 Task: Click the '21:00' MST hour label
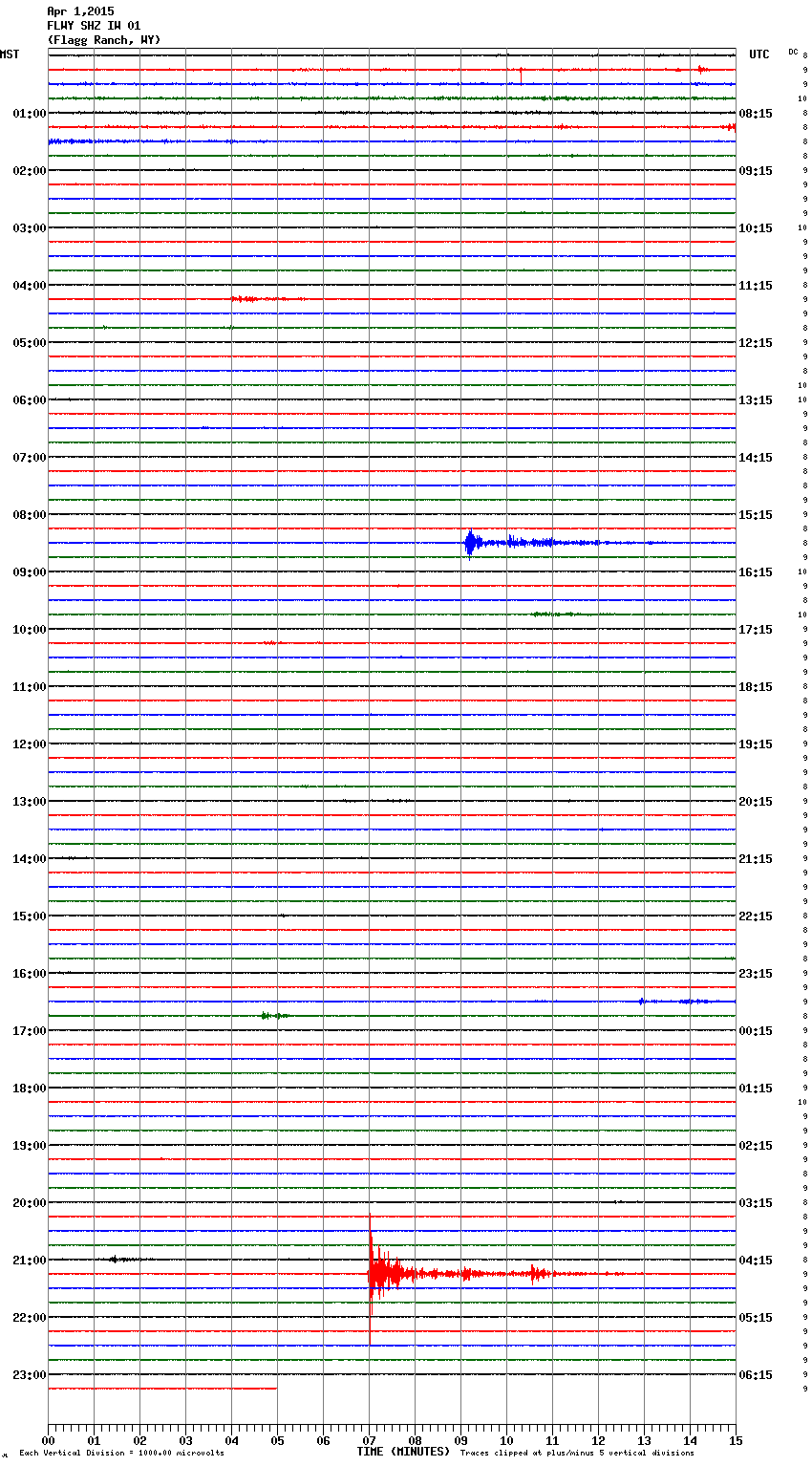(x=30, y=1261)
